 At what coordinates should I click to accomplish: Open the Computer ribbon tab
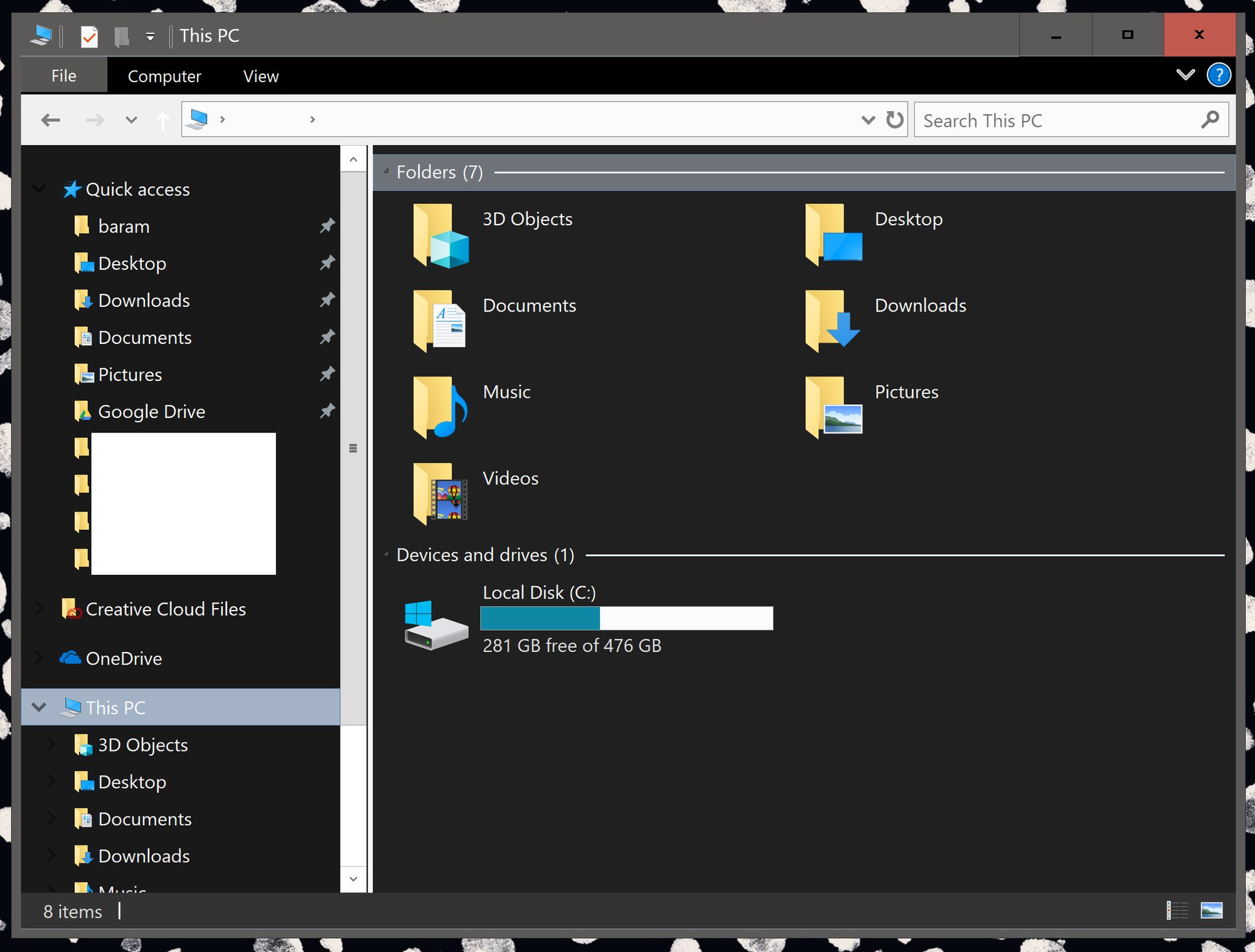tap(164, 76)
